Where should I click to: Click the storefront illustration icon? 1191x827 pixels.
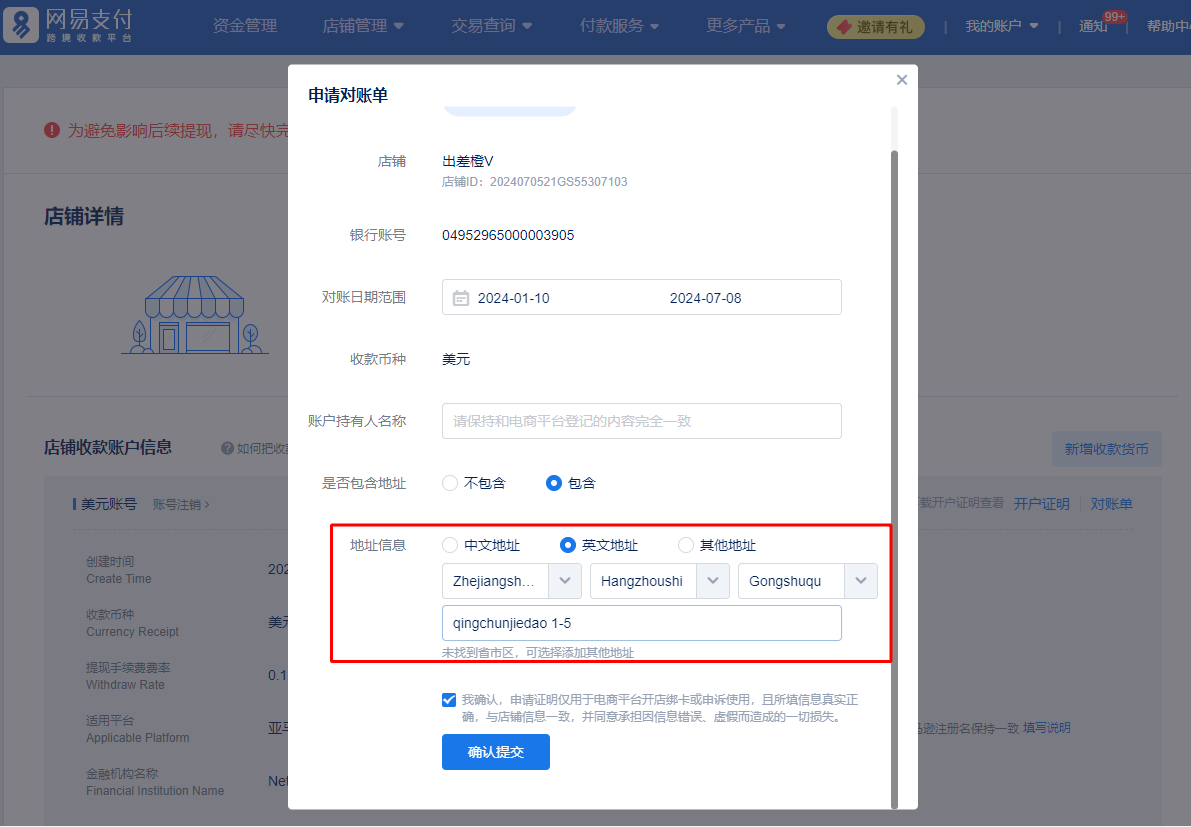195,314
